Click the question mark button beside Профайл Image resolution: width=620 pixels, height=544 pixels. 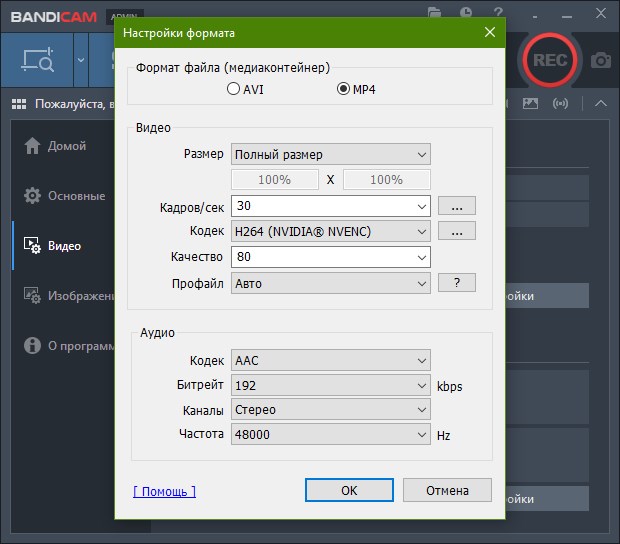pos(457,283)
